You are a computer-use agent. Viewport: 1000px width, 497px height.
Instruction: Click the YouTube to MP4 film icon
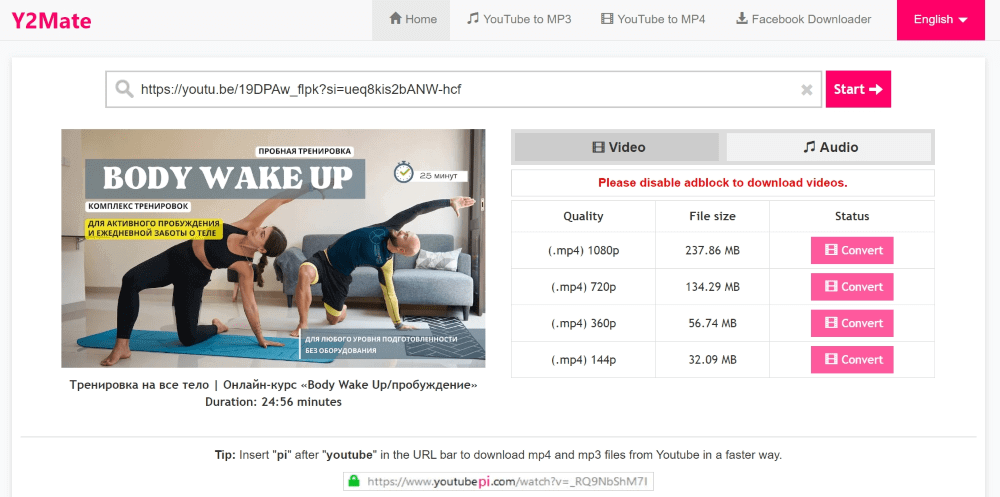(x=607, y=19)
